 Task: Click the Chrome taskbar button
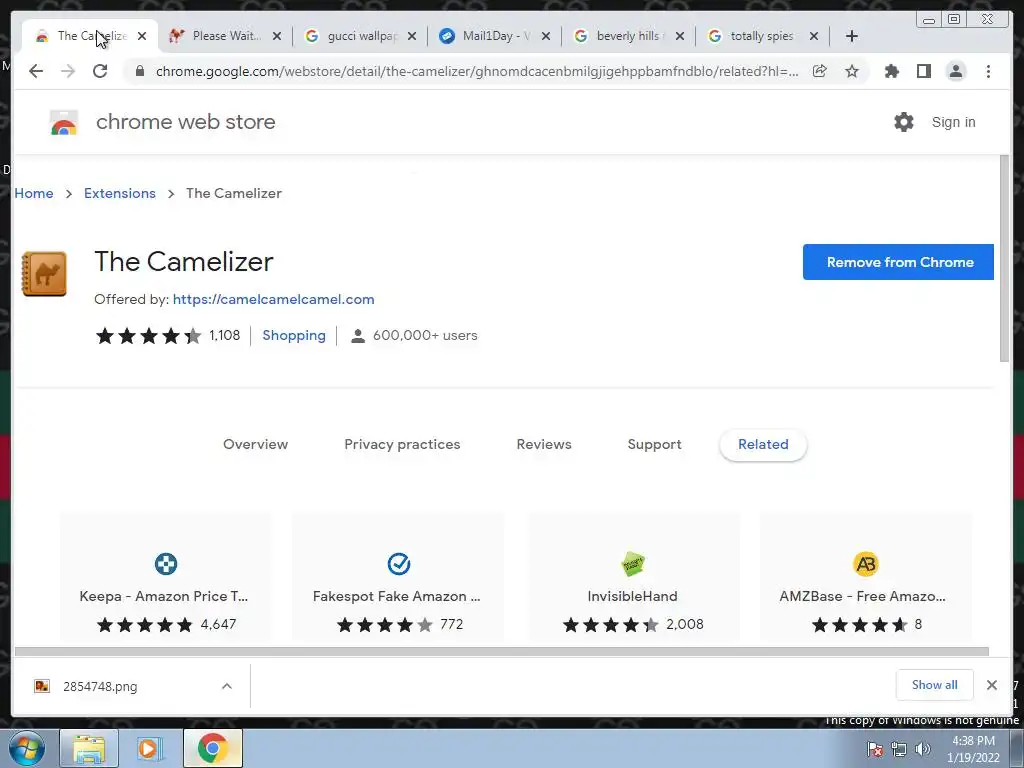[212, 748]
